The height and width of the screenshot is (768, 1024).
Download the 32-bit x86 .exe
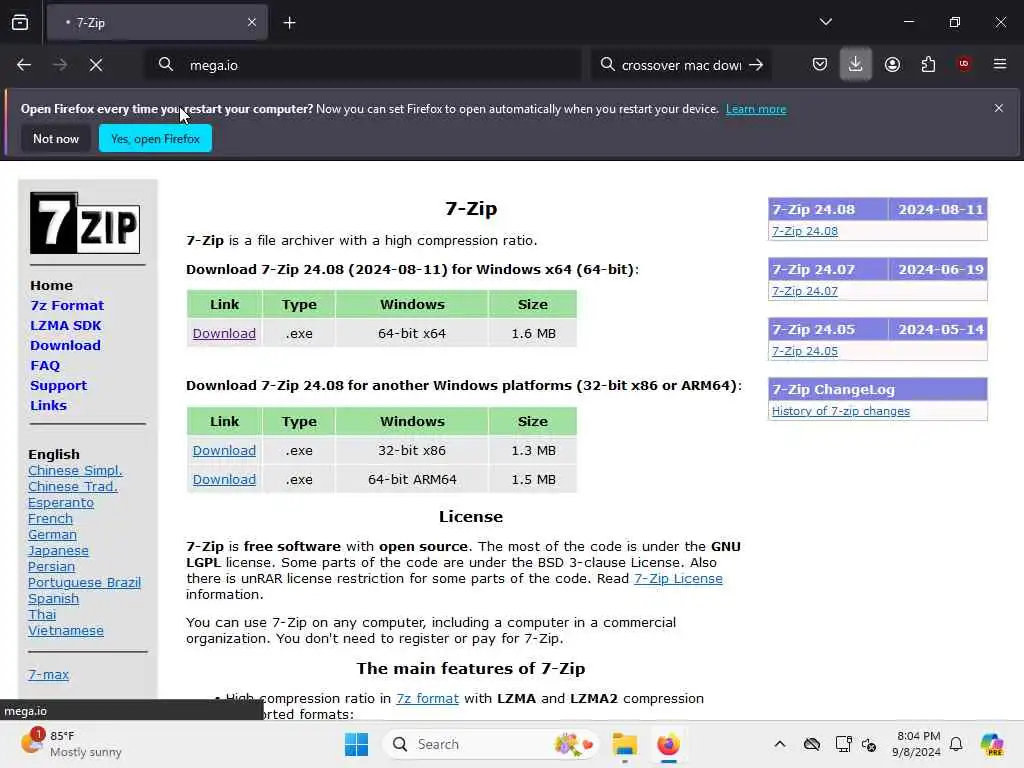point(224,450)
